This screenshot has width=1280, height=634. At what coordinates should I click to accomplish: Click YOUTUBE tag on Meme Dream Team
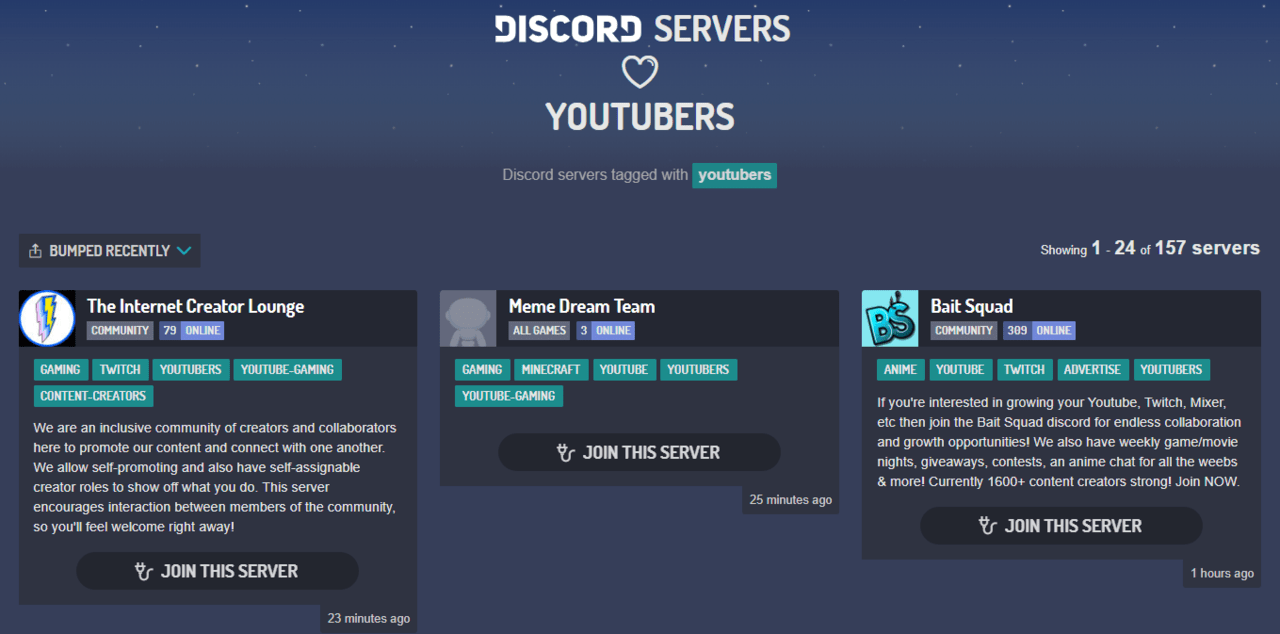pyautogui.click(x=624, y=369)
